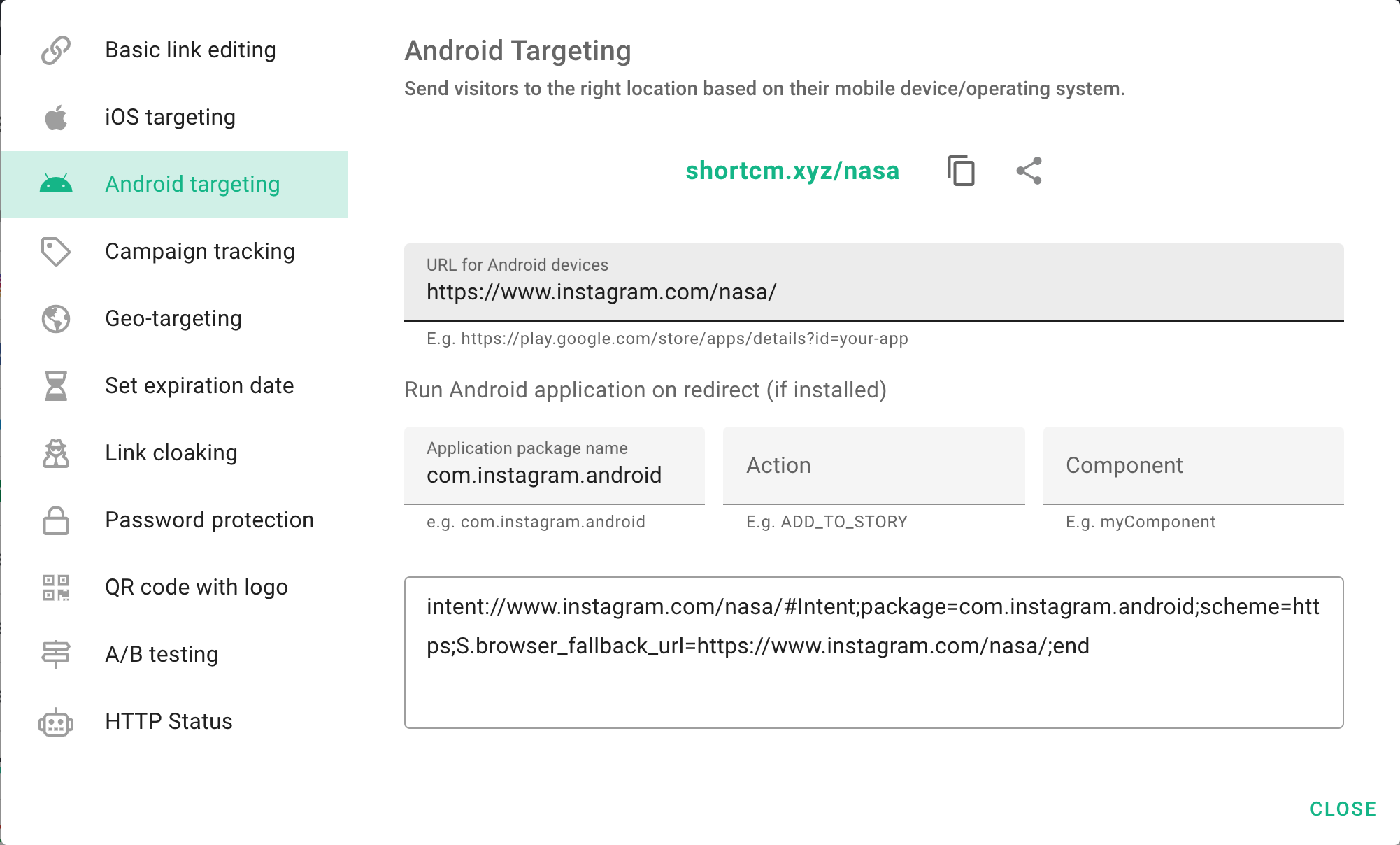Click the 'E.g. ADD_TO_STORY' hint text
This screenshot has height=845, width=1400.
[827, 522]
